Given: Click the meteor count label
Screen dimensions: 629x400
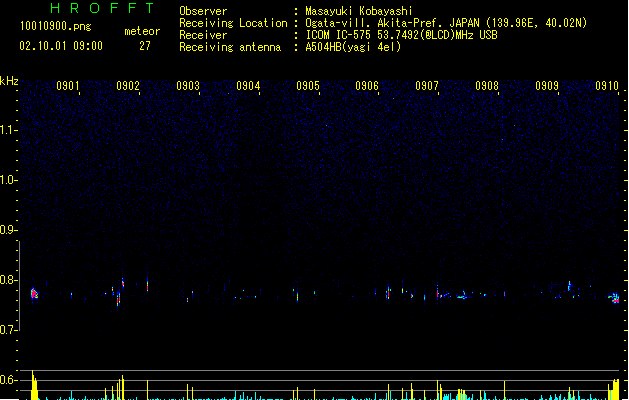Looking at the screenshot, I should (142, 31).
